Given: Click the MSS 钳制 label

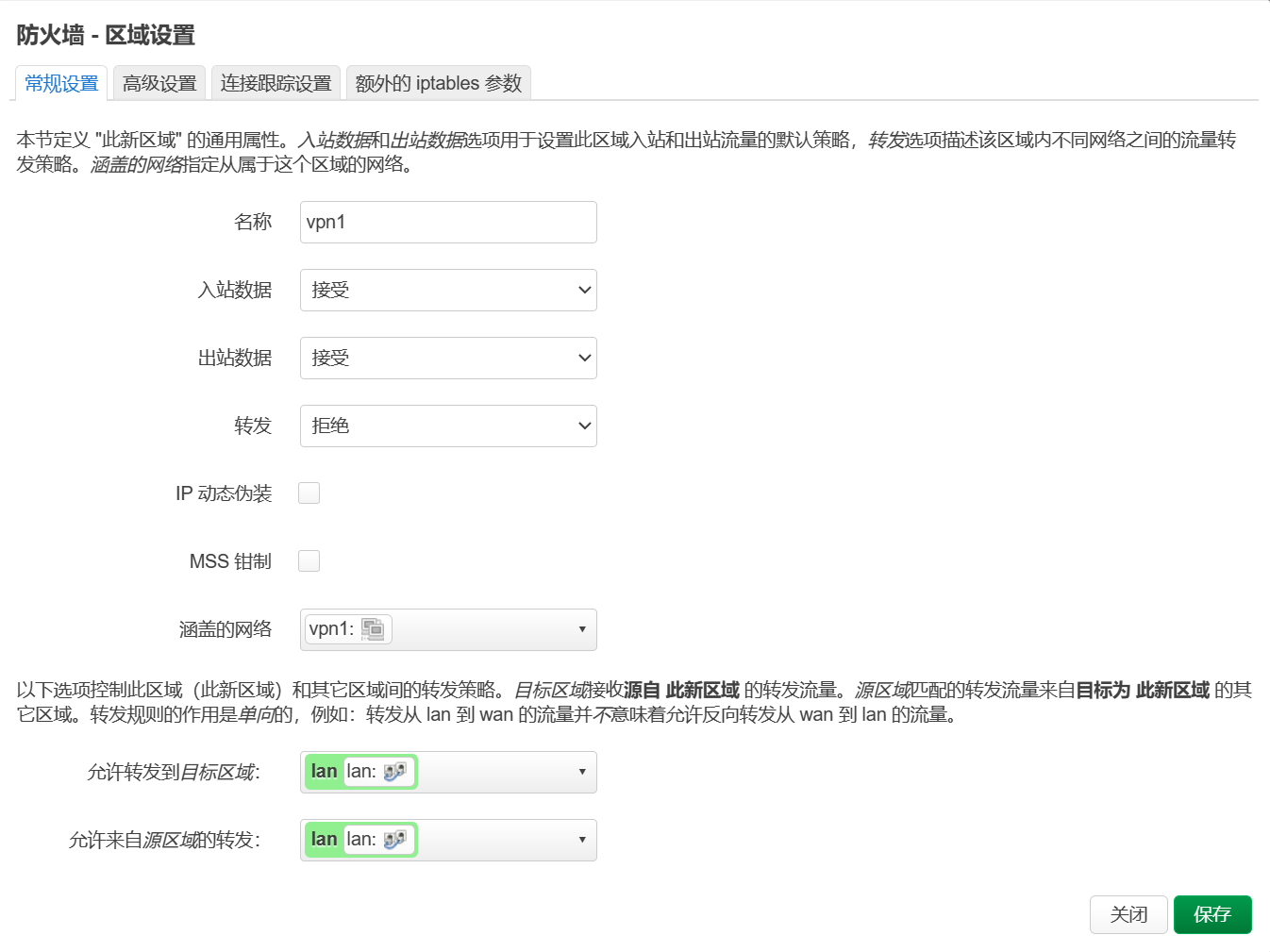Looking at the screenshot, I should [230, 561].
